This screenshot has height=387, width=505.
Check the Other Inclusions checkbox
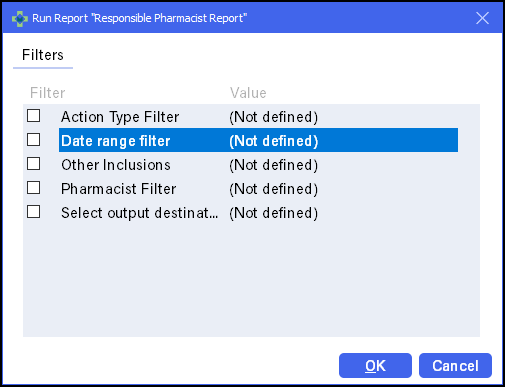(x=34, y=164)
